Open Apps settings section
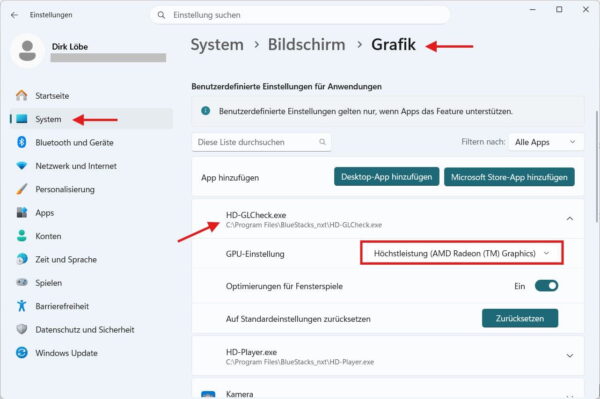The height and width of the screenshot is (399, 600). [x=91, y=212]
